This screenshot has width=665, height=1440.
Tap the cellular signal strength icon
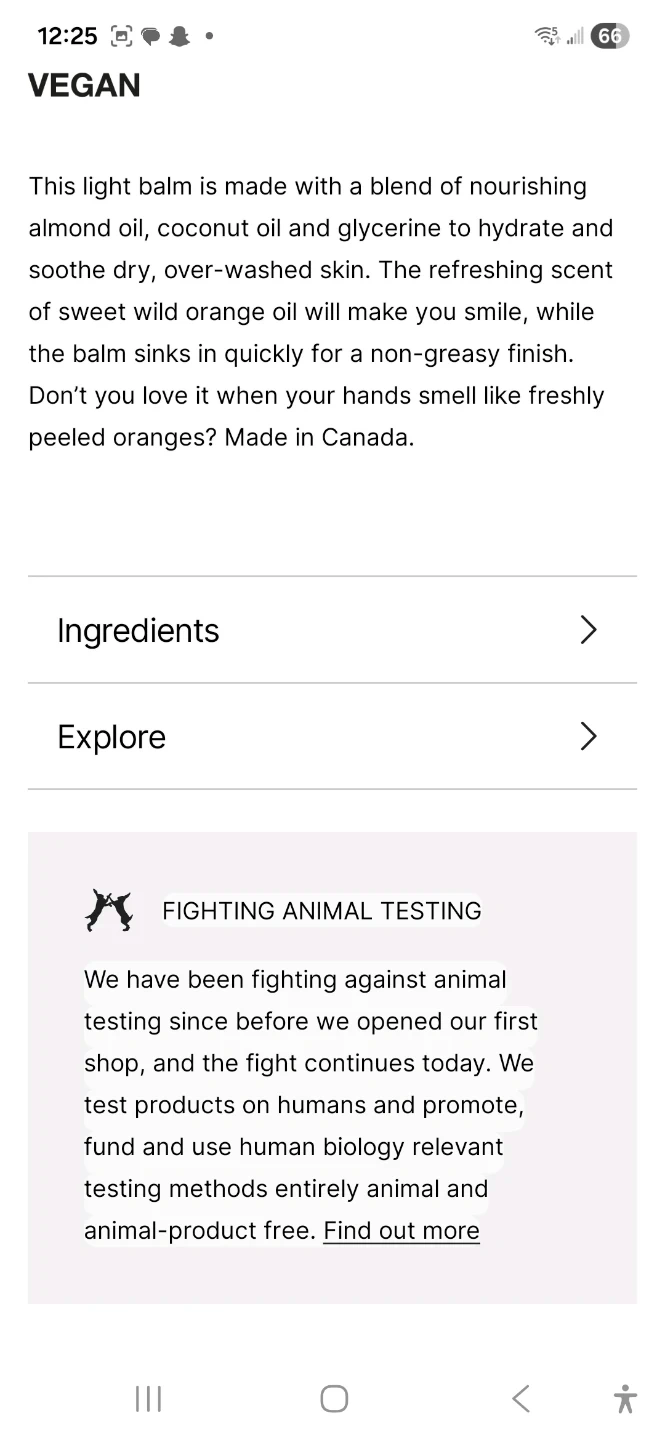[575, 37]
